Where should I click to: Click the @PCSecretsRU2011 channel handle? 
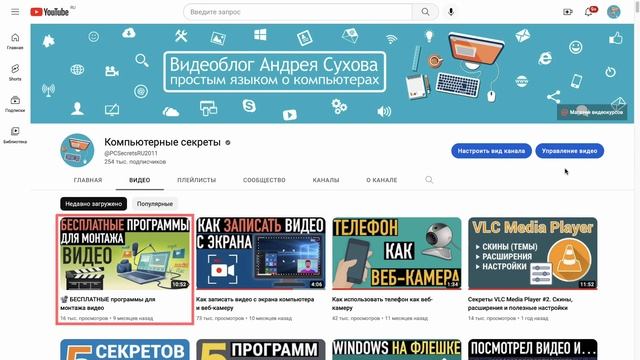pos(131,153)
